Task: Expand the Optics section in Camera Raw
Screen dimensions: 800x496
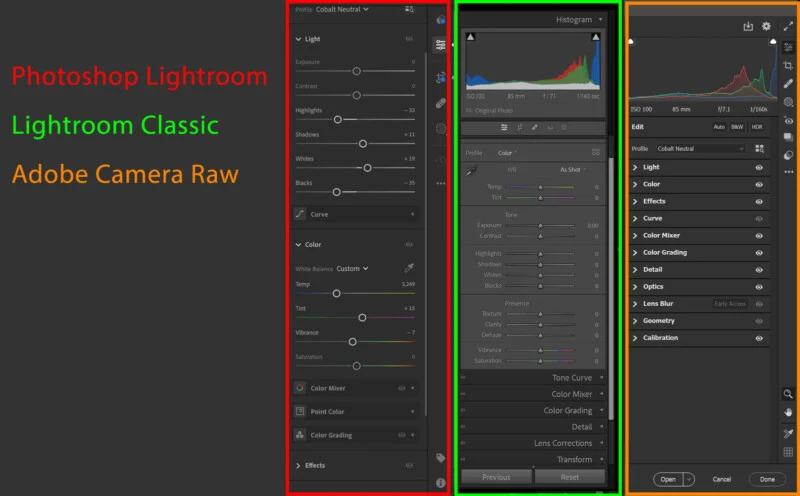Action: pos(652,287)
